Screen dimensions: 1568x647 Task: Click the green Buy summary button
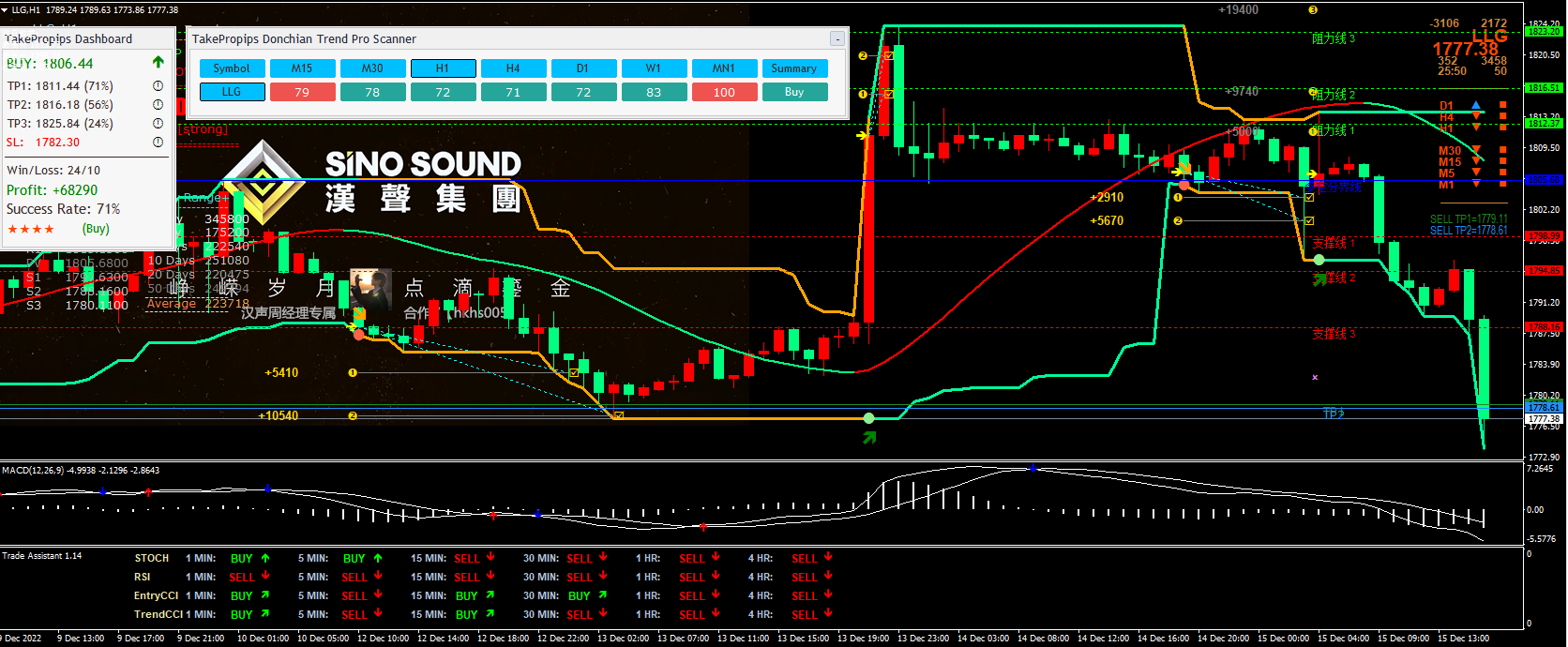click(794, 92)
